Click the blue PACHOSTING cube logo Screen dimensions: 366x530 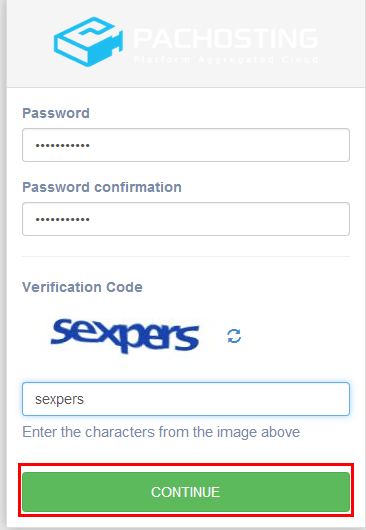pos(88,41)
